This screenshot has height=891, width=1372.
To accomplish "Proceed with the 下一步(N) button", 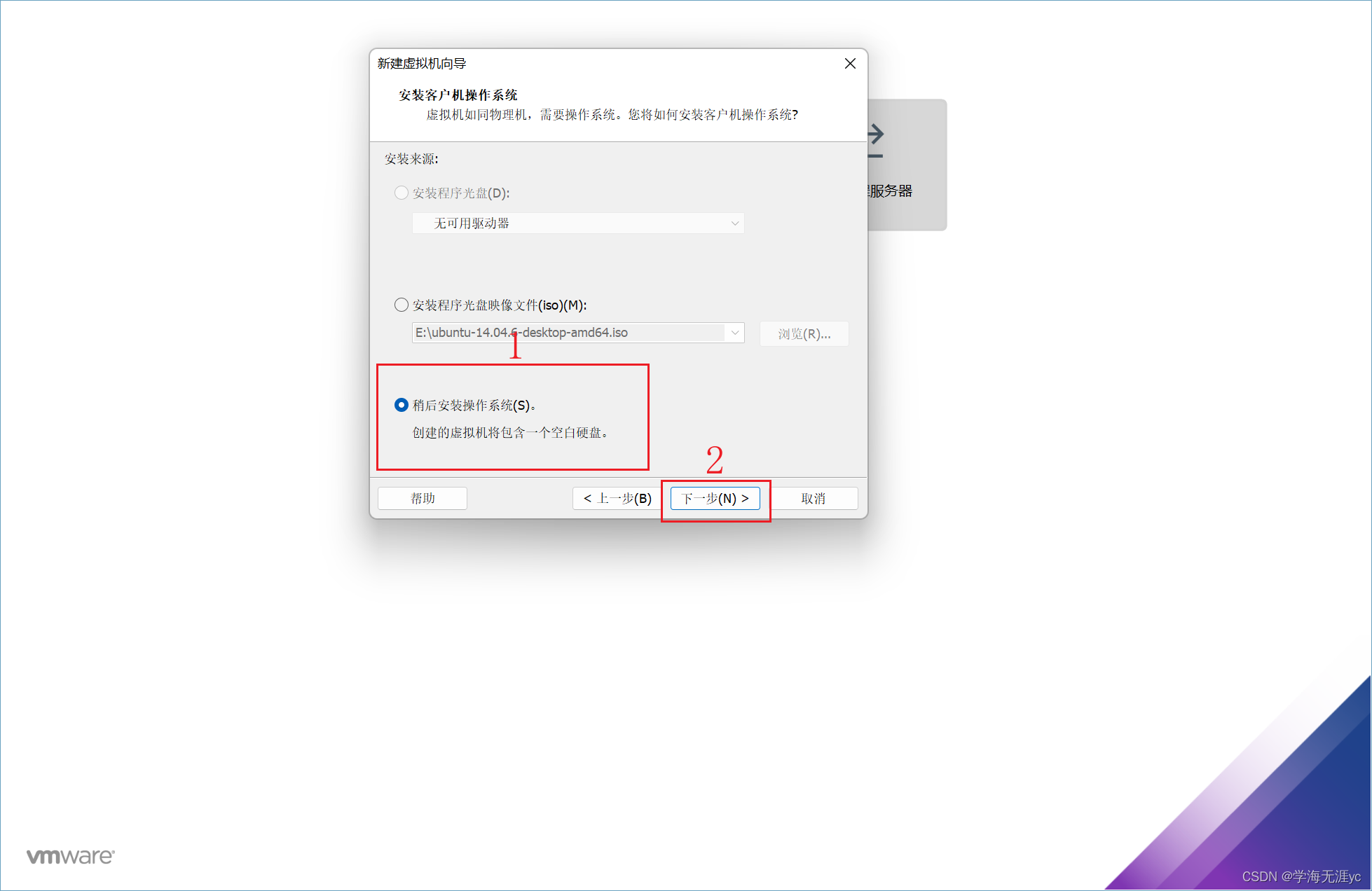I will (x=715, y=498).
